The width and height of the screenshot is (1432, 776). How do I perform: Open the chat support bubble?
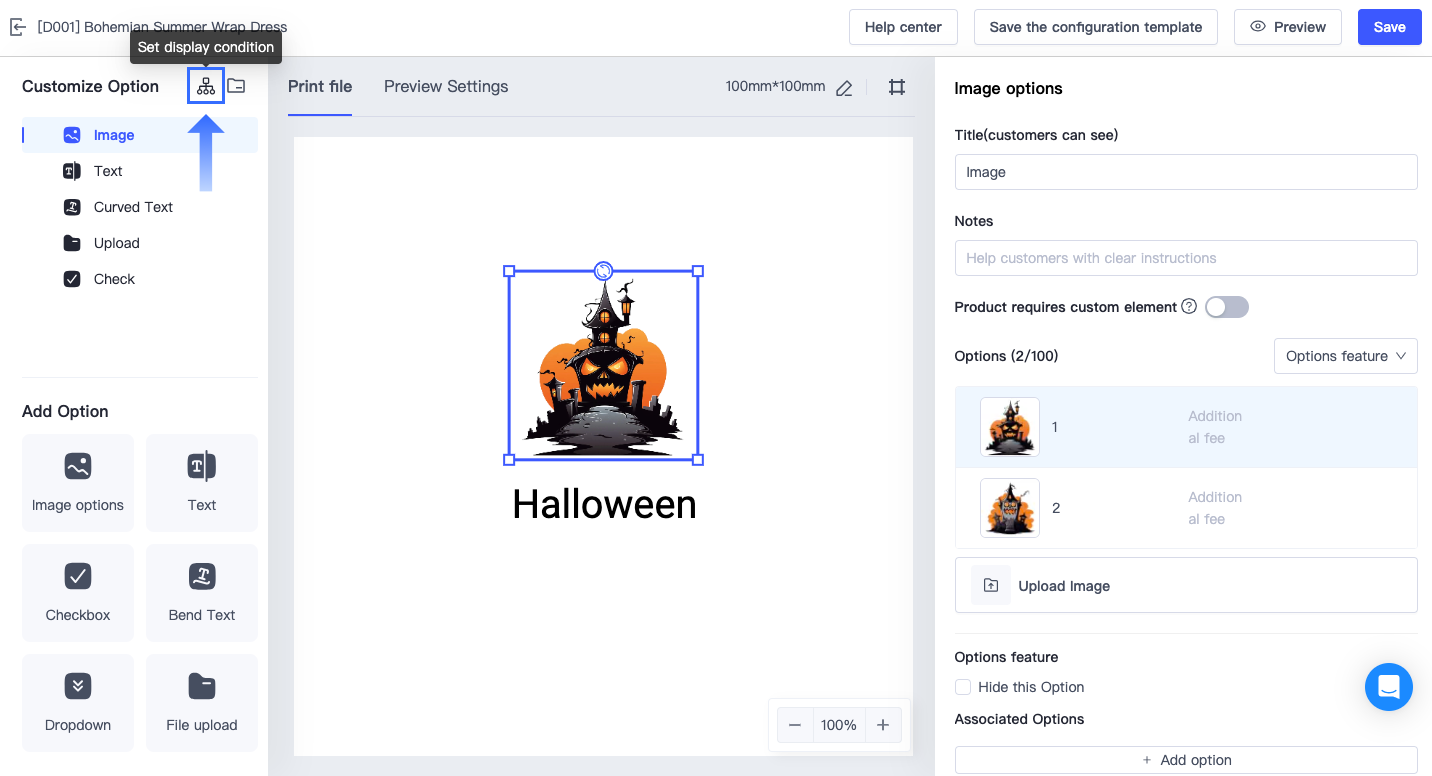[x=1388, y=687]
